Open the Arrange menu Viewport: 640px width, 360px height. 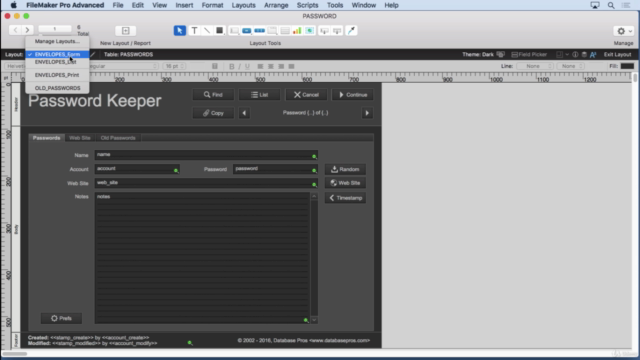click(x=276, y=5)
